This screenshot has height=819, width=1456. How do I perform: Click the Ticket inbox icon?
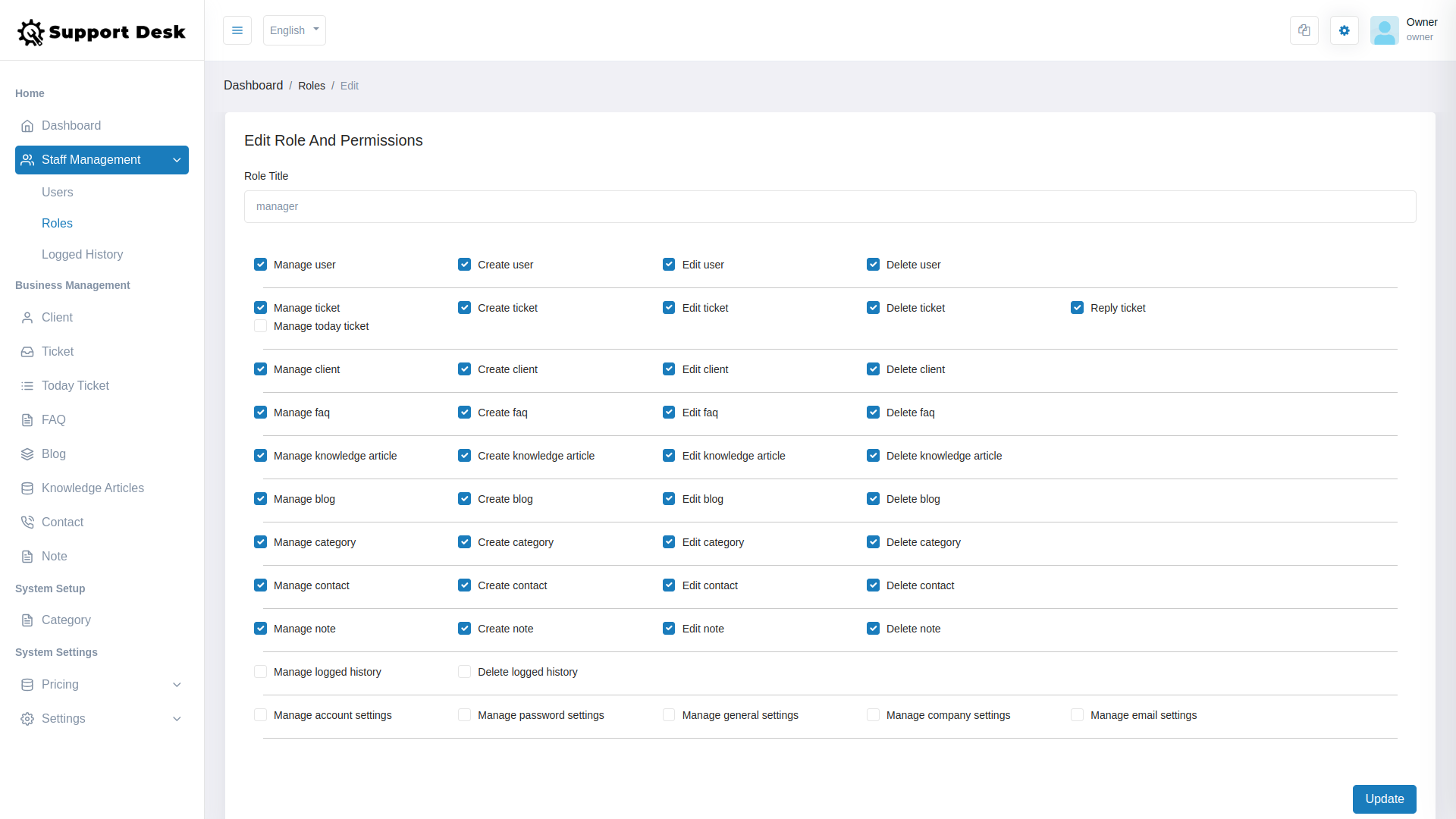point(27,351)
